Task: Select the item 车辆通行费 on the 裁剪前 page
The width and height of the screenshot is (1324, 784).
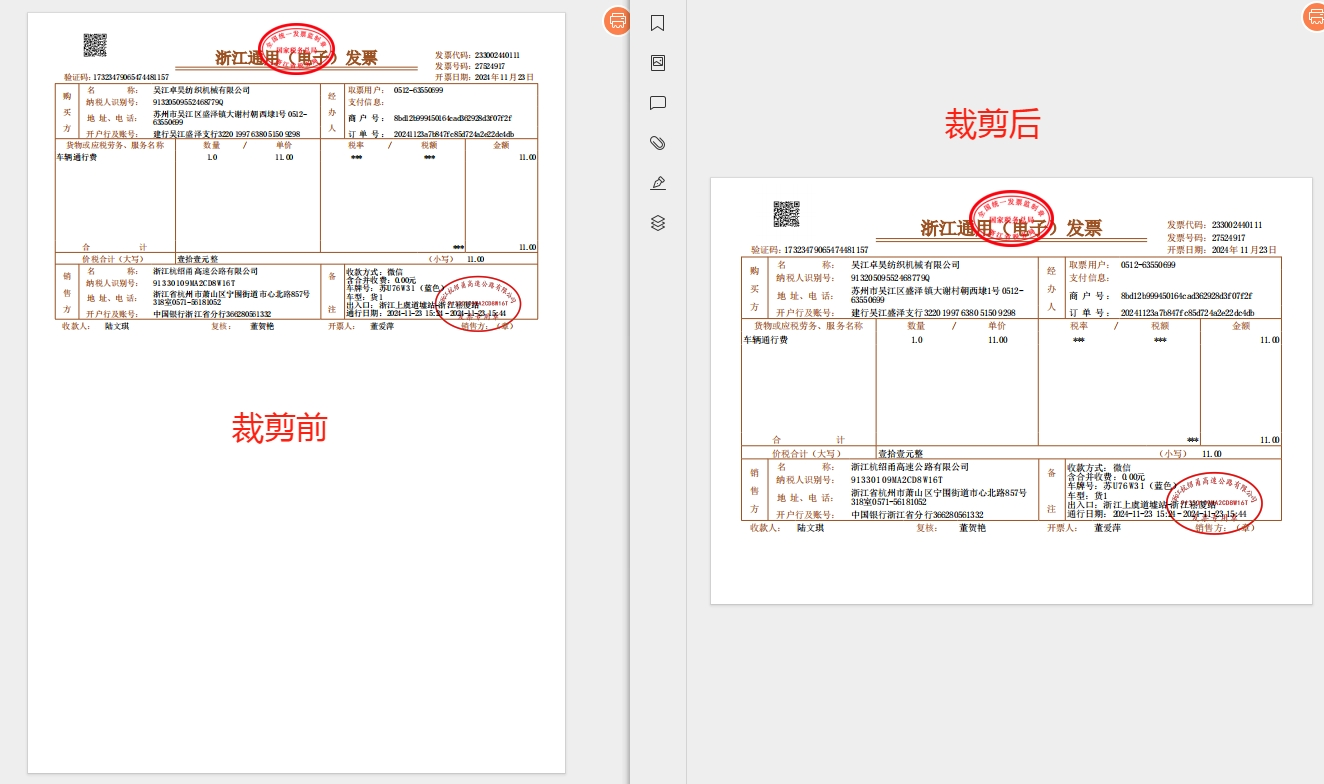Action: (x=77, y=157)
